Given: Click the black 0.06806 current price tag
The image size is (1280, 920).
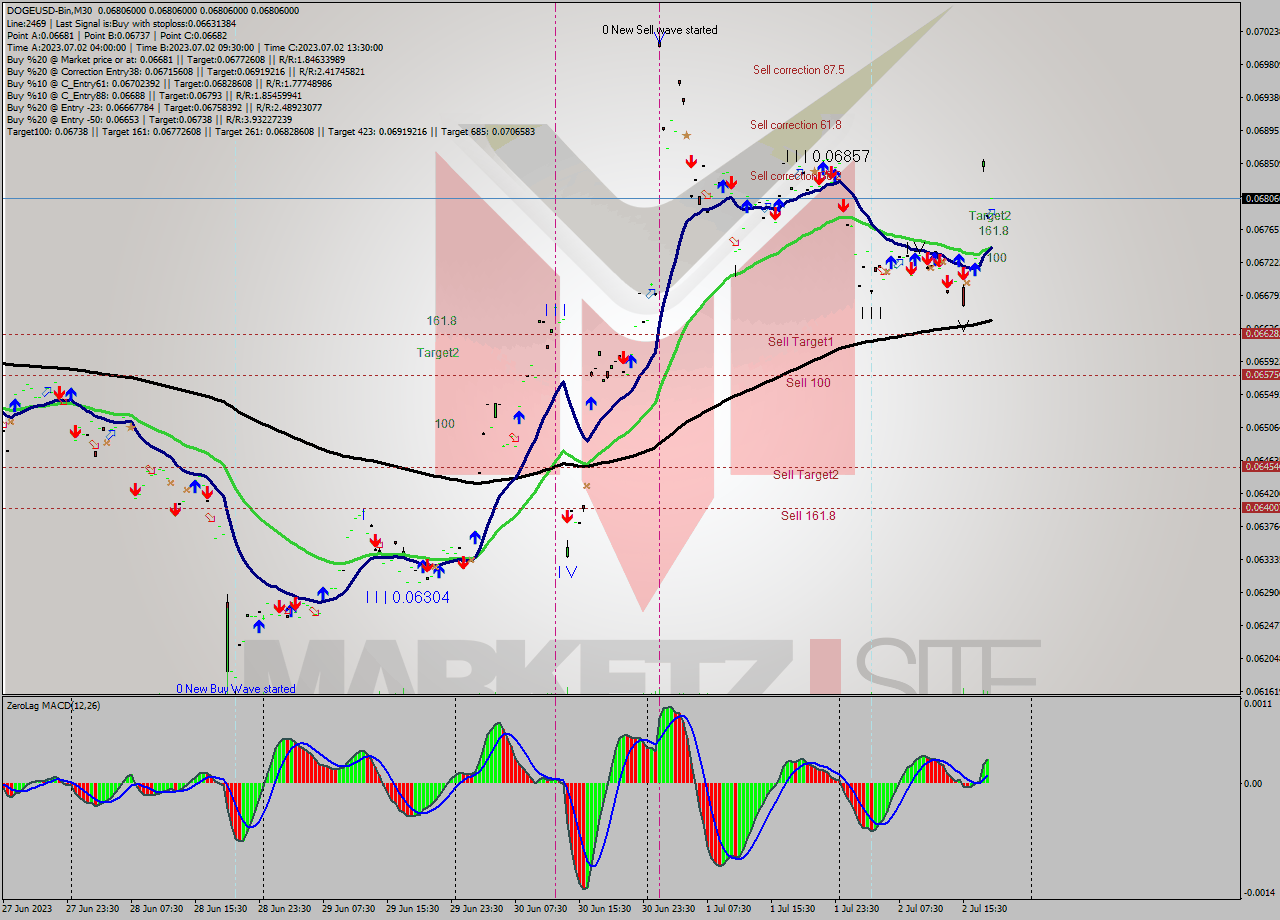Looking at the screenshot, I should (1261, 198).
